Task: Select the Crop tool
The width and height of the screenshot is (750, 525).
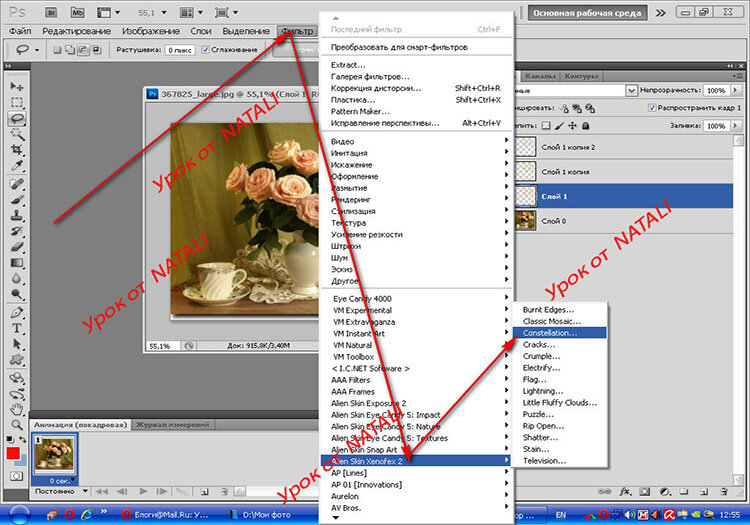Action: 17,150
